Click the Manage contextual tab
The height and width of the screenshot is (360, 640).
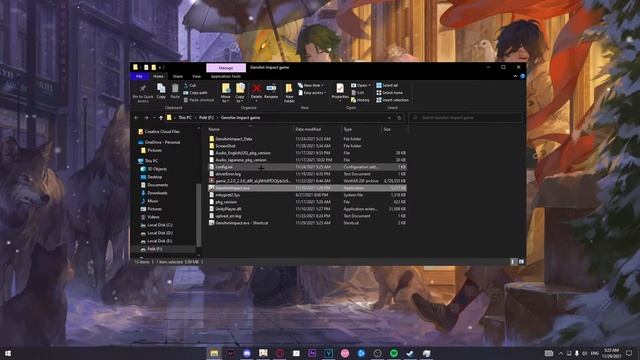pos(226,68)
